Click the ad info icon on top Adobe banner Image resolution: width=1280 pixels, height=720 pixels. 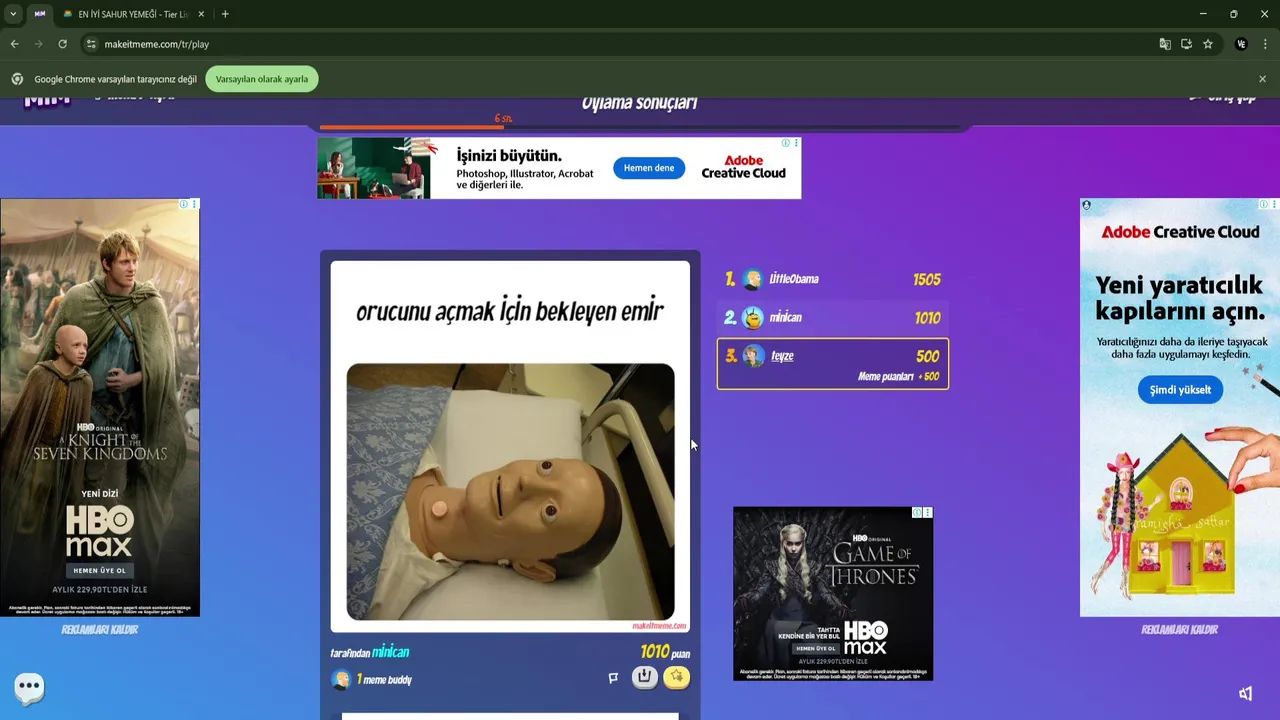pos(786,143)
